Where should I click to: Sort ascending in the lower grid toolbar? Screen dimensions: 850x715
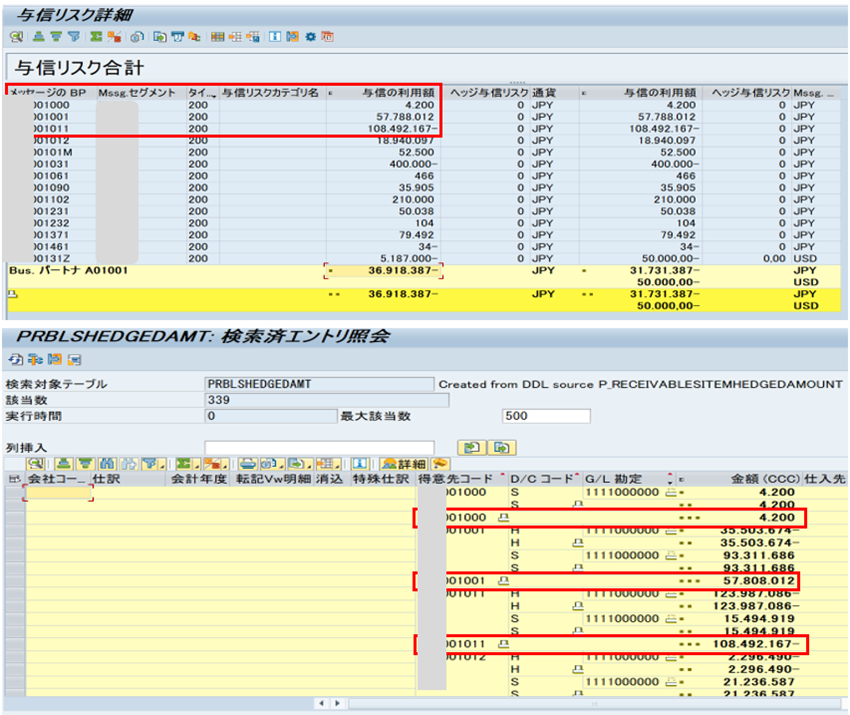(64, 464)
